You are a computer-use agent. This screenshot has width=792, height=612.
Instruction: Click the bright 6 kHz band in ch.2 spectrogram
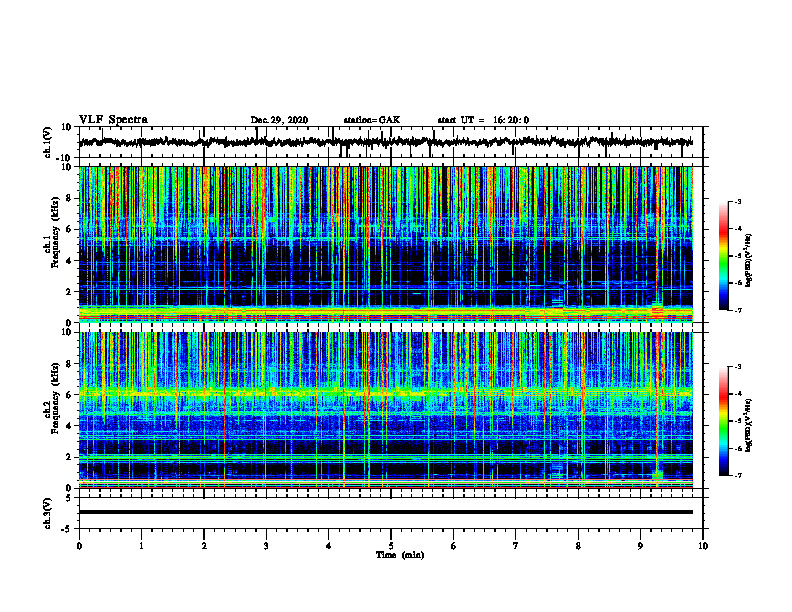tap(386, 392)
